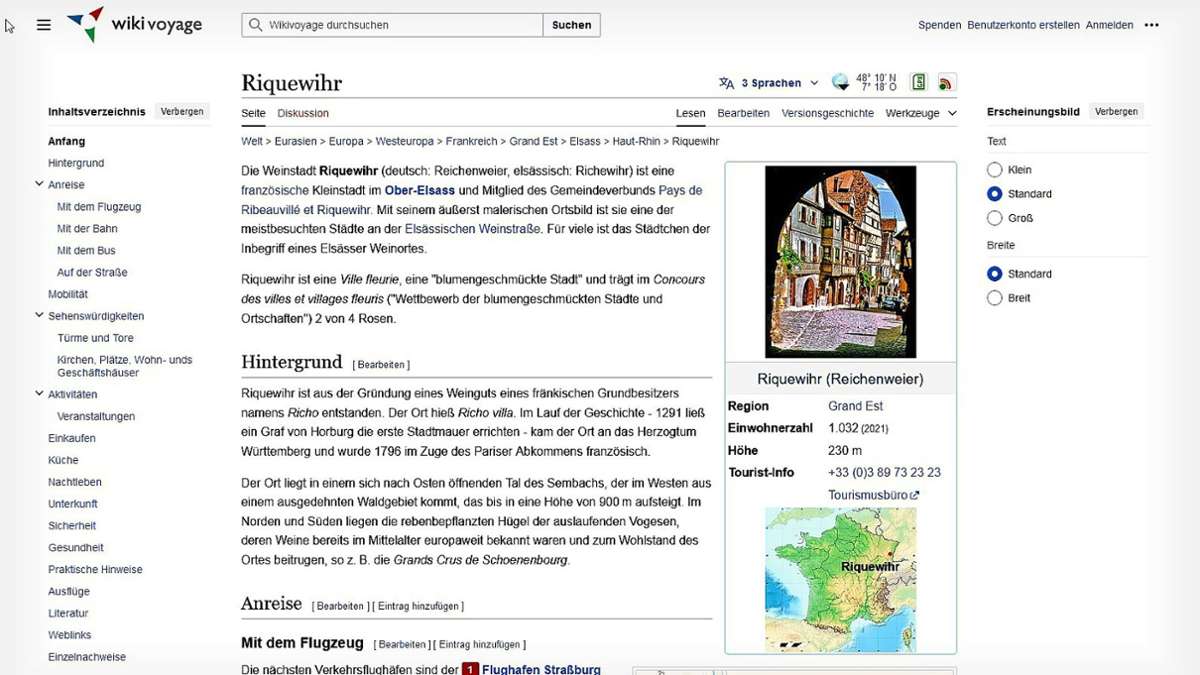Click the Spenden link
This screenshot has width=1200, height=675.
click(x=939, y=25)
